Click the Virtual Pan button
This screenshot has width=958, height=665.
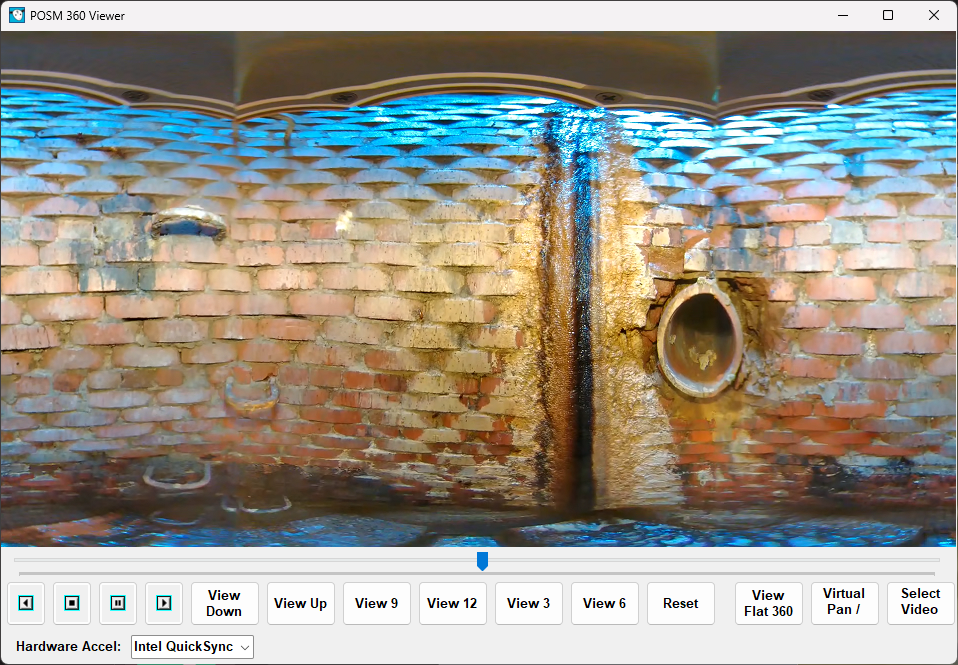point(844,603)
